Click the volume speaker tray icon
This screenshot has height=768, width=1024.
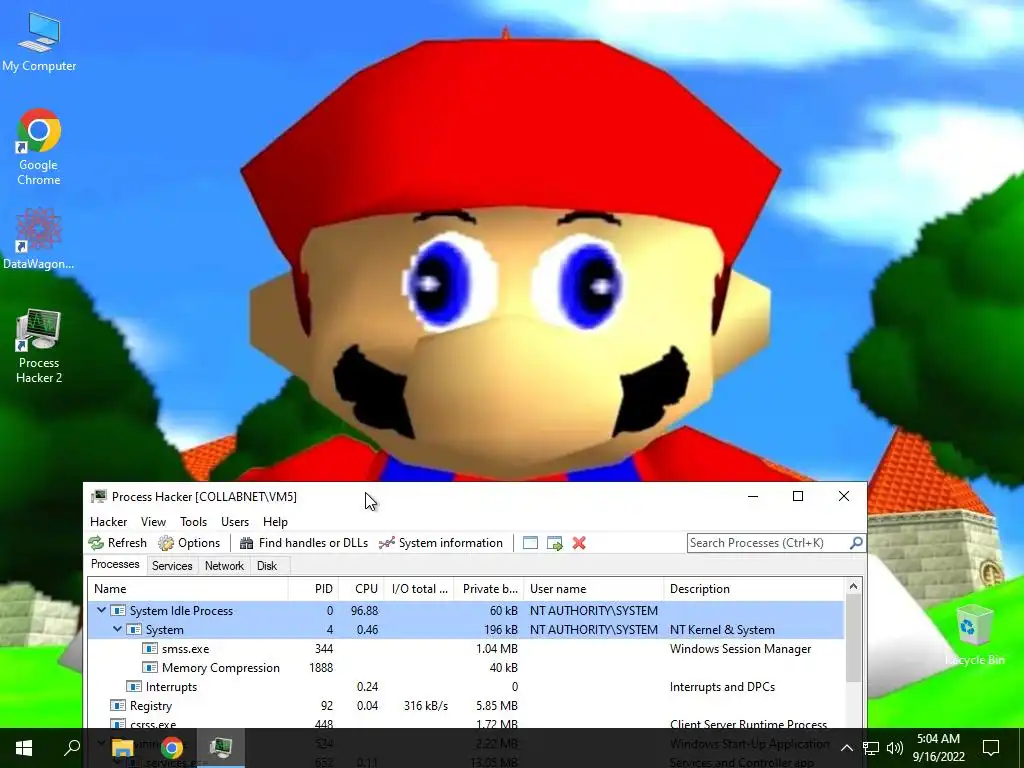point(895,748)
